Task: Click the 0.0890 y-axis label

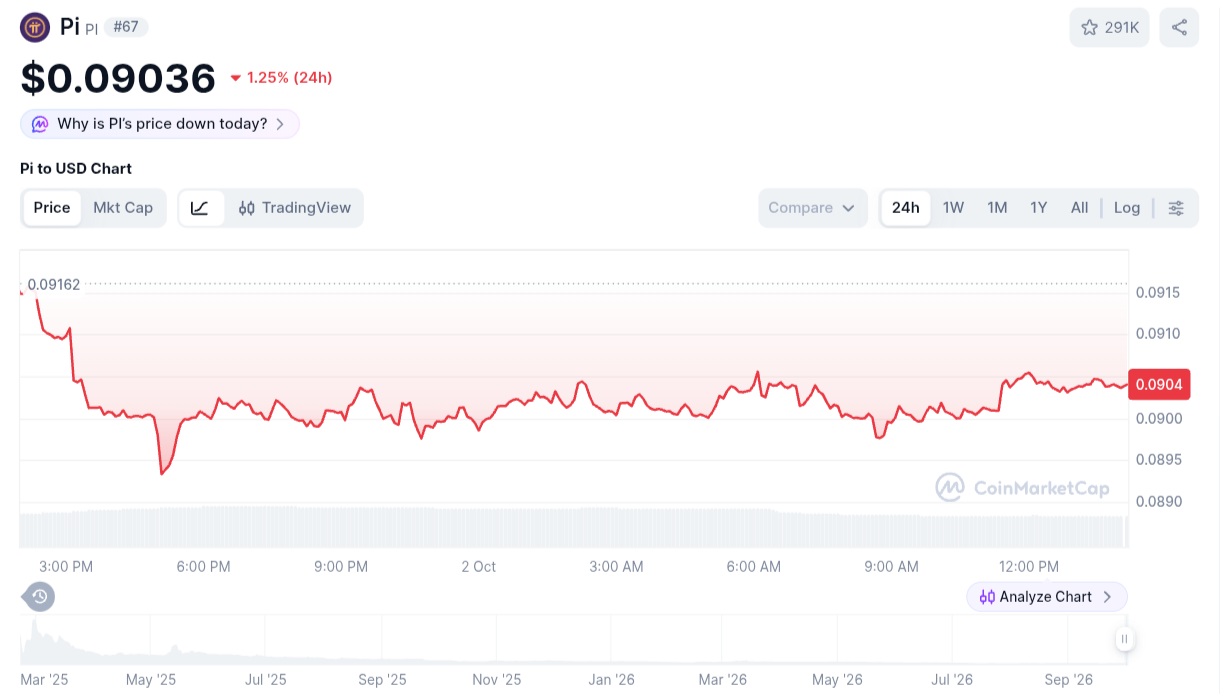Action: point(1158,502)
